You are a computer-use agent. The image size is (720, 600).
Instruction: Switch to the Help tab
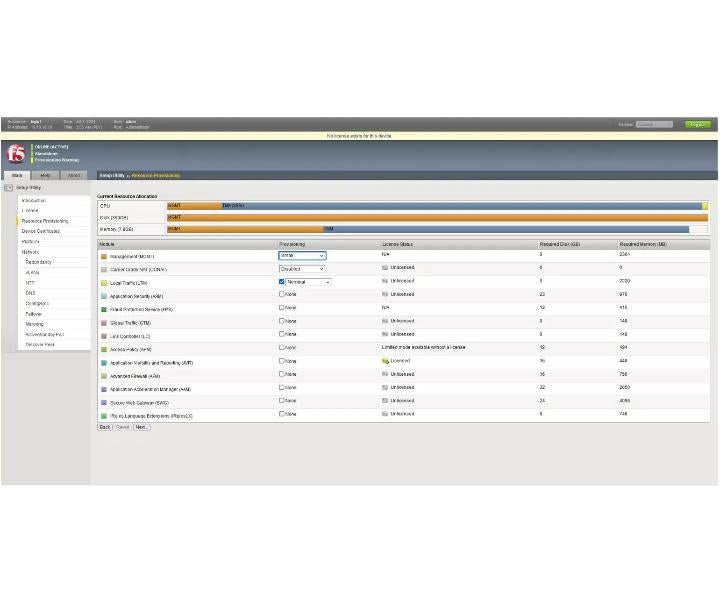45,175
